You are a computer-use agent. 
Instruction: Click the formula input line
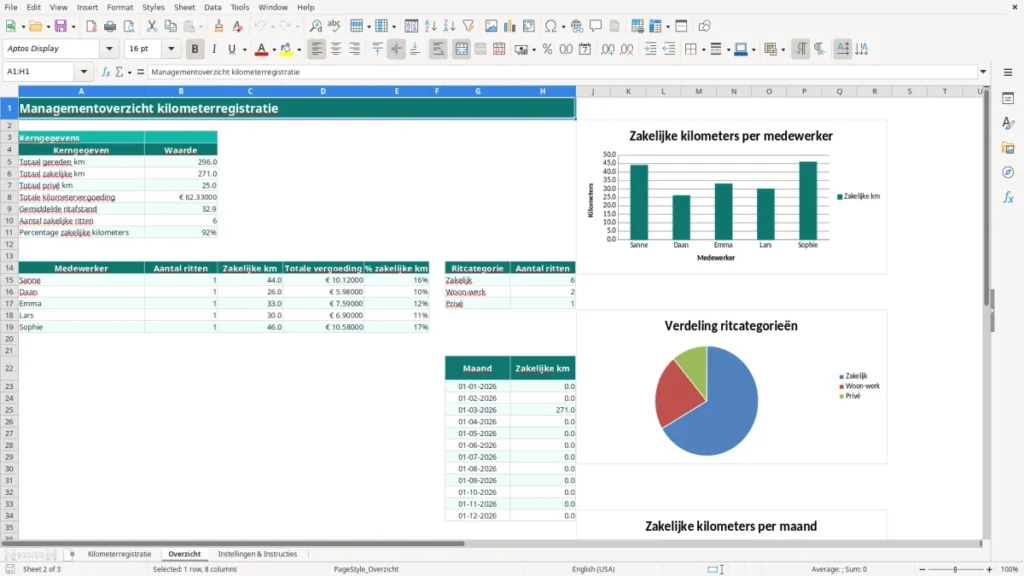tap(562, 72)
